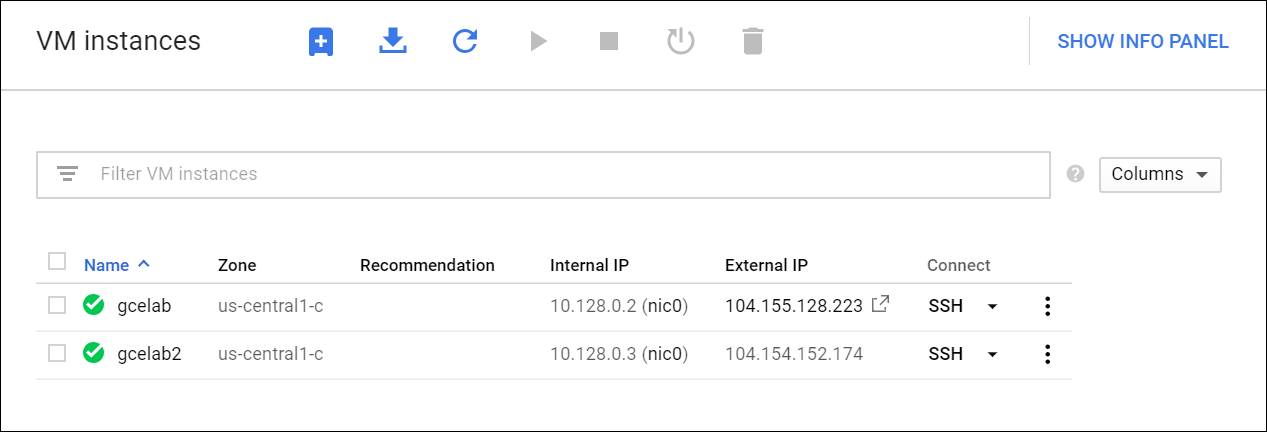Expand SSH options arrow for gcelab2

click(x=992, y=354)
